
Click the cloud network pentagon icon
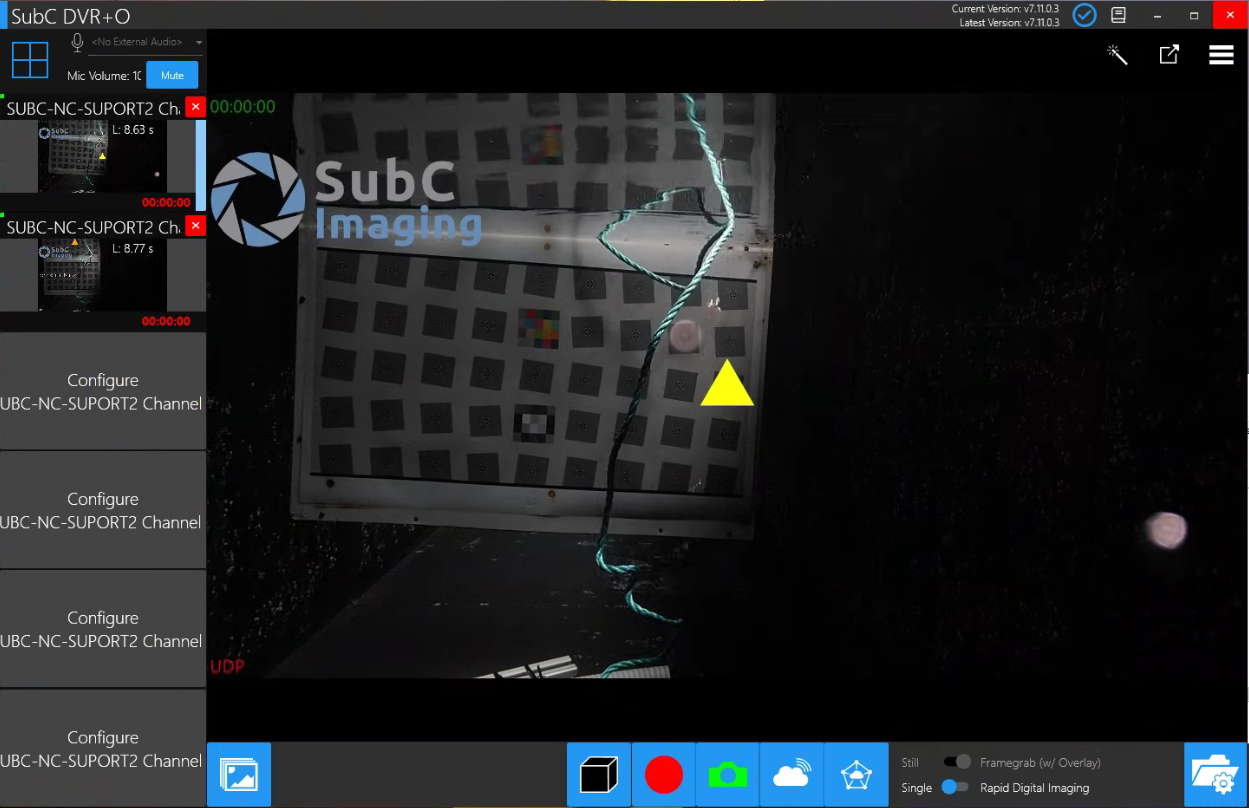tap(856, 775)
